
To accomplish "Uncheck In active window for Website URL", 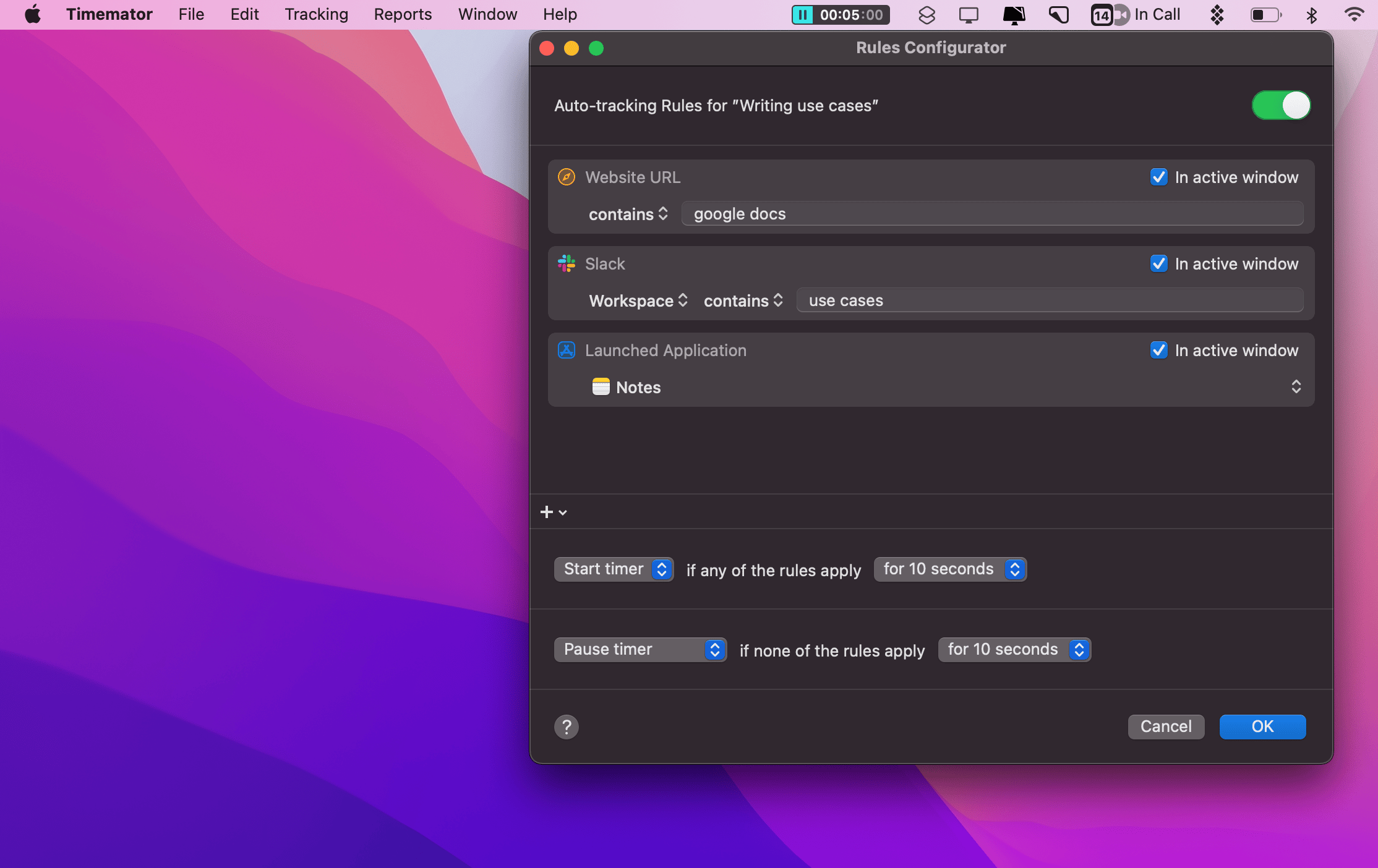I will pyautogui.click(x=1158, y=177).
